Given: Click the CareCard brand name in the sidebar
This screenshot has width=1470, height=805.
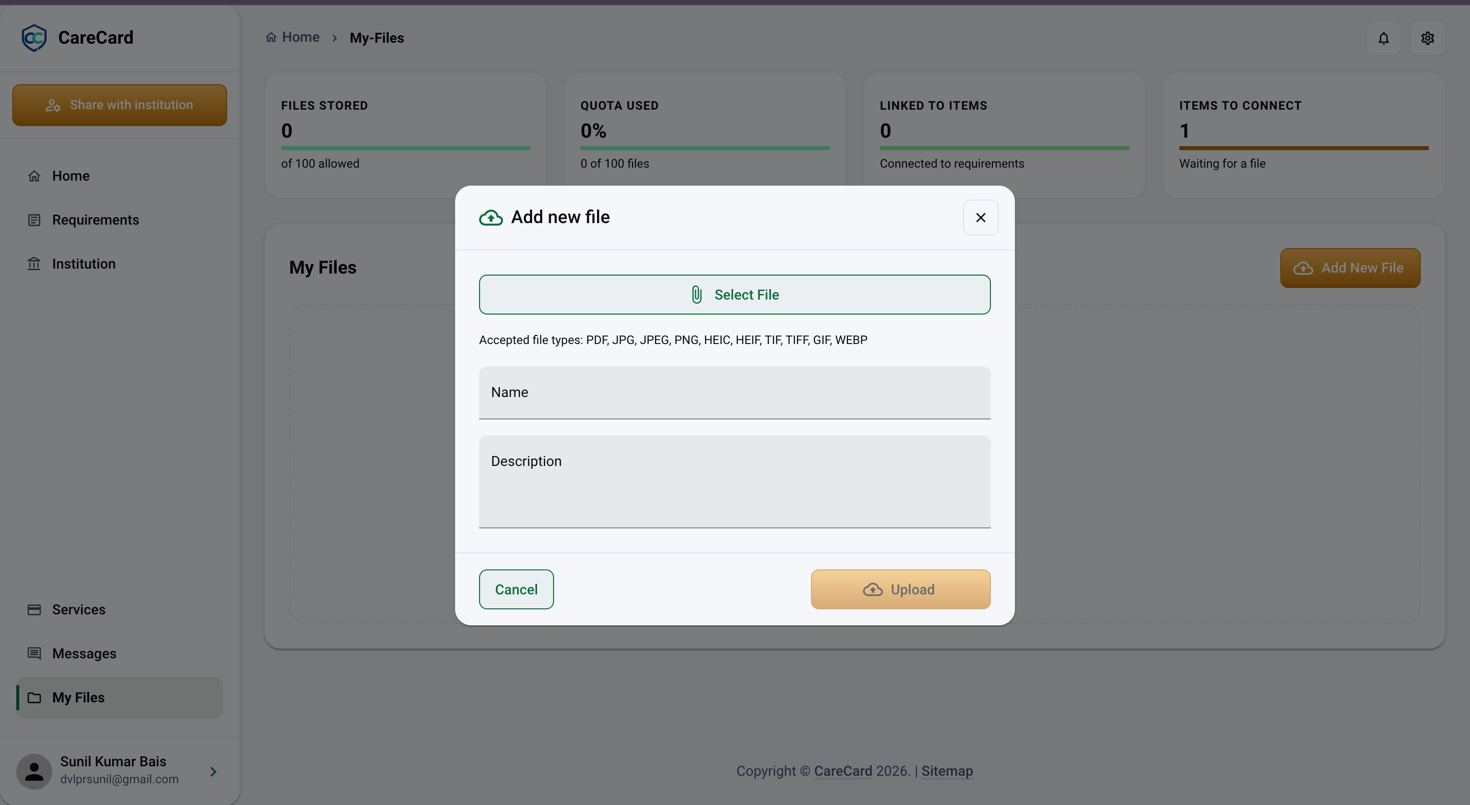Looking at the screenshot, I should (96, 38).
